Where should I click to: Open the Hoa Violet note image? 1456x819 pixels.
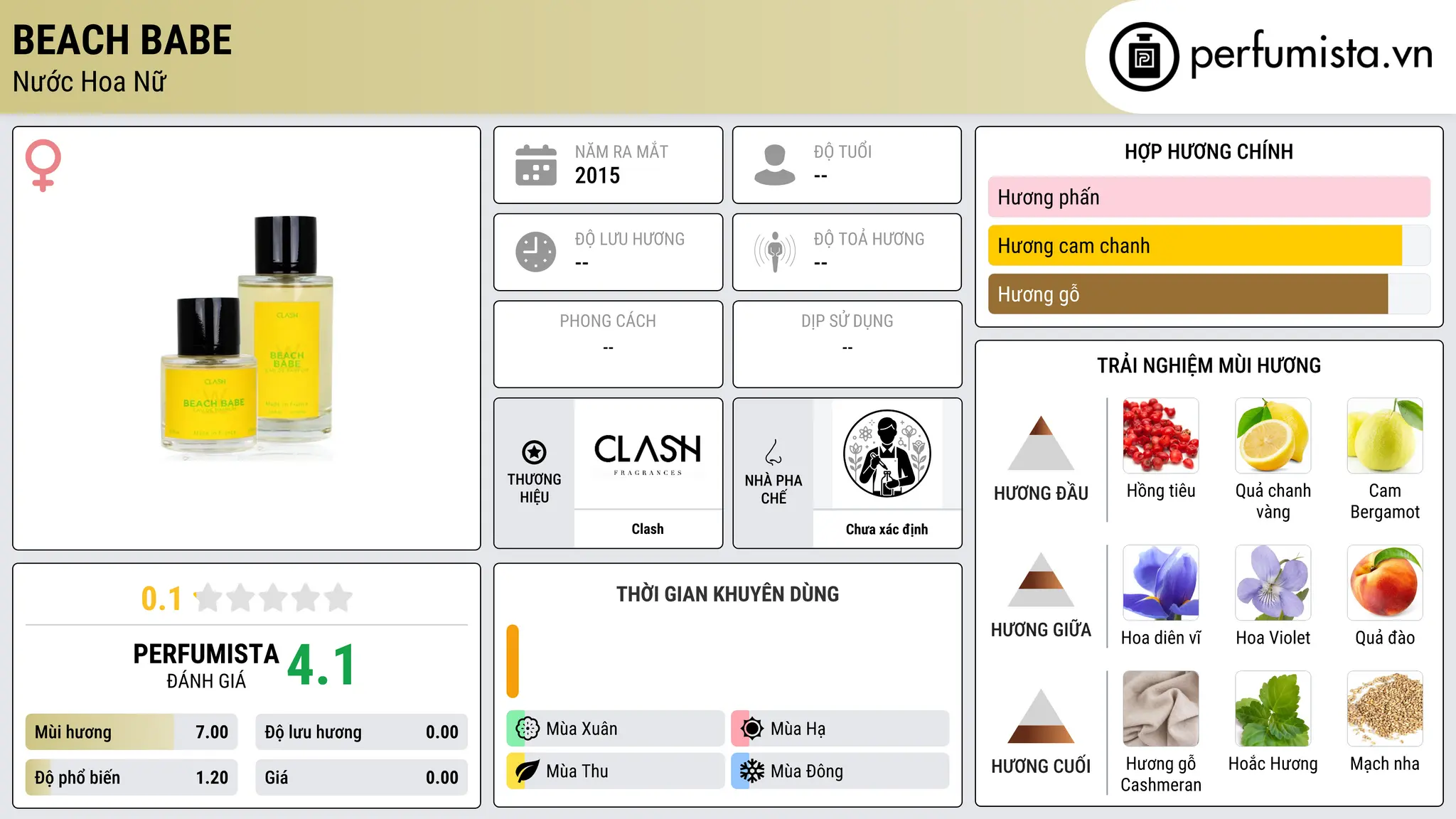(1273, 583)
